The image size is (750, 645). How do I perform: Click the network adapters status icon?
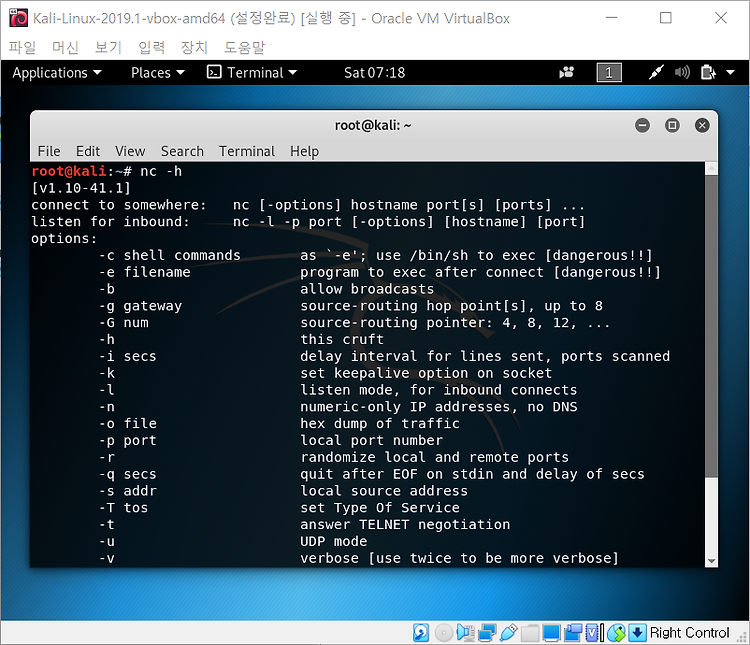pos(487,633)
